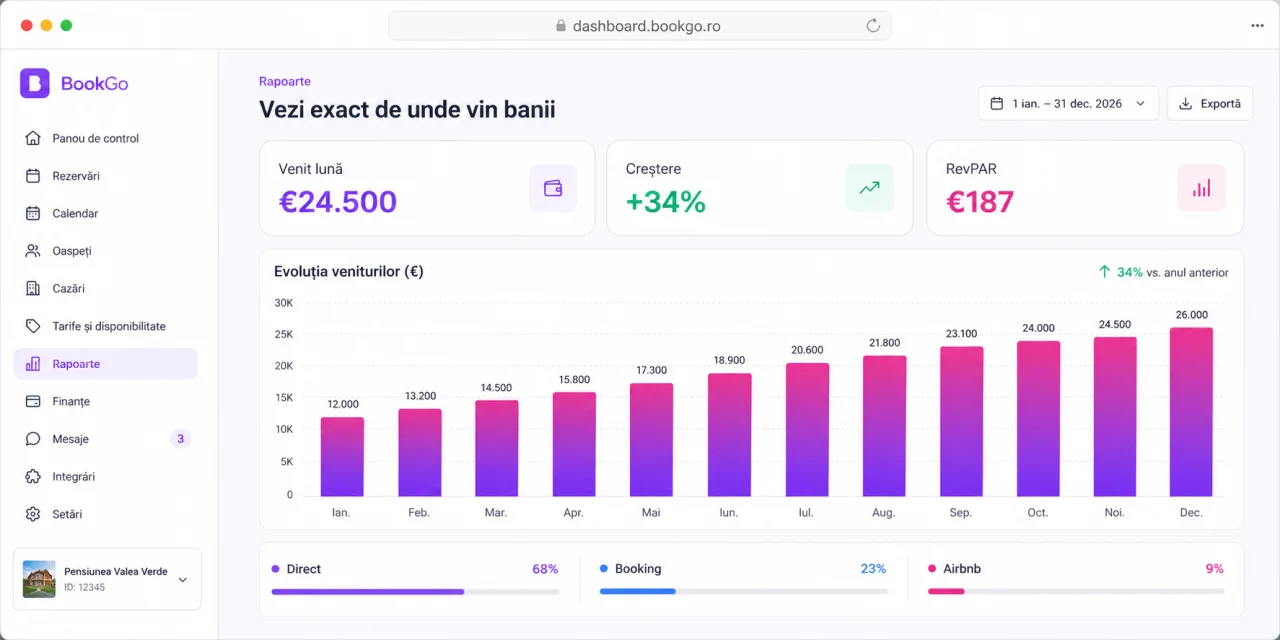Open the date range dropdown 1 ian. – 31 dec. 2026
This screenshot has width=1280, height=640.
1068,103
